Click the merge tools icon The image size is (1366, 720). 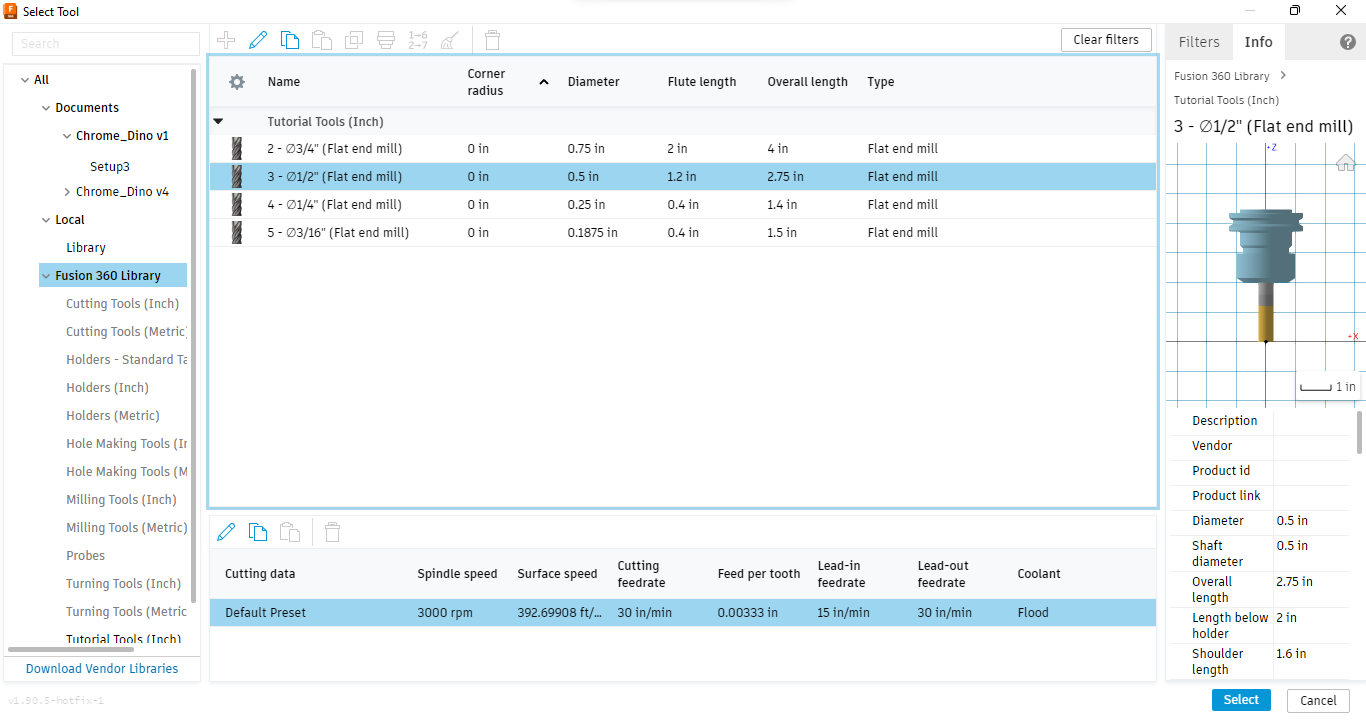coord(386,40)
